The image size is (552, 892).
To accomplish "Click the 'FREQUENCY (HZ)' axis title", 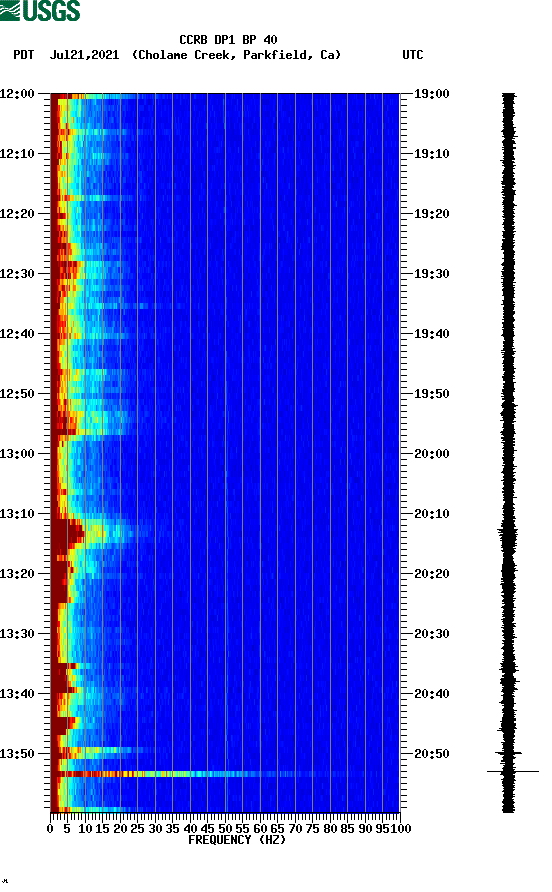I will [x=237, y=840].
